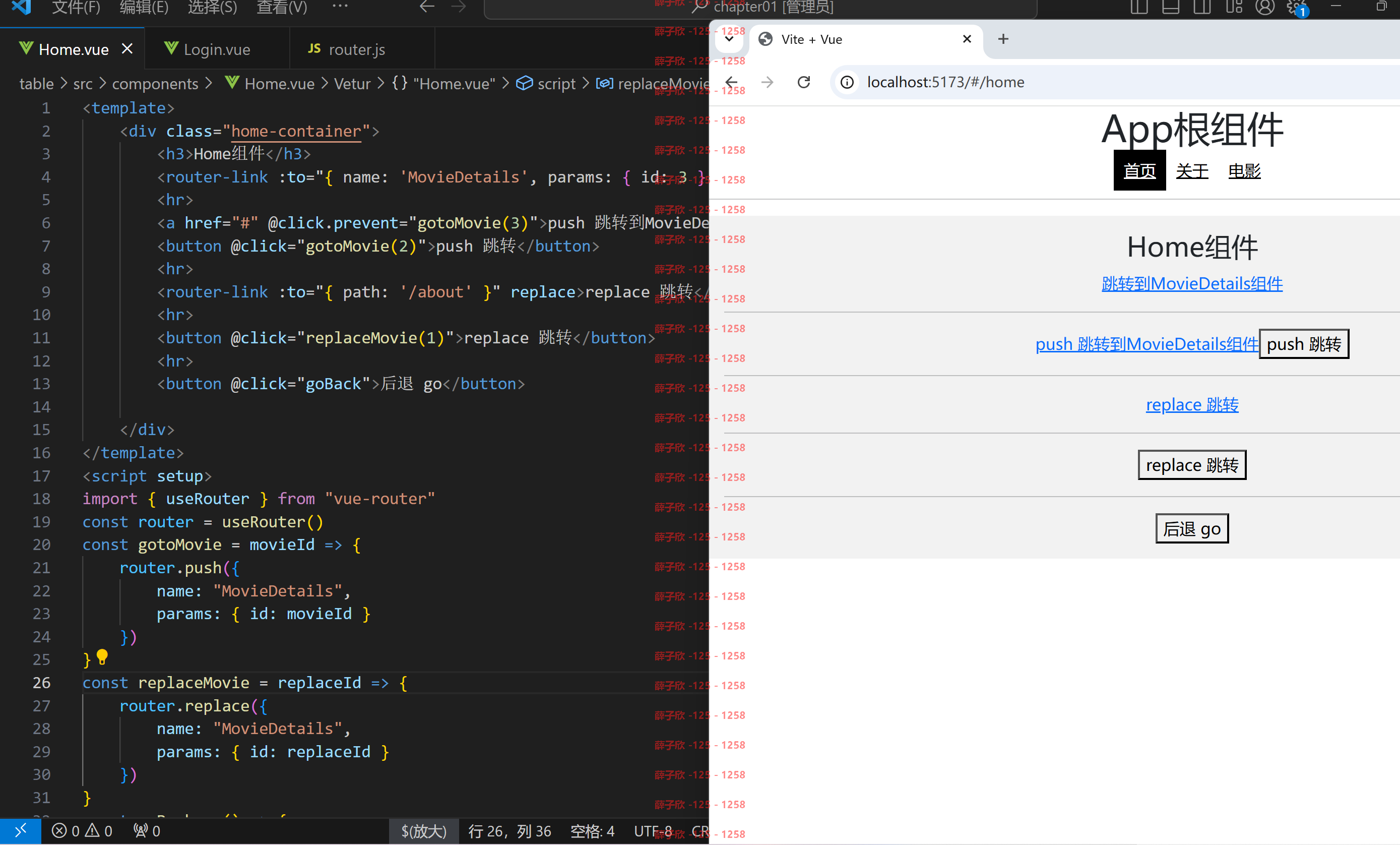Screen dimensions: 1400x845
Task: Open the 选择(S) menu
Action: pyautogui.click(x=213, y=8)
